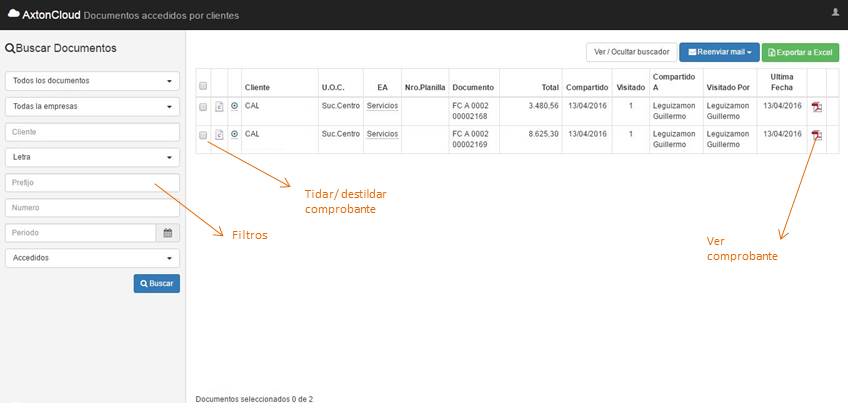The width and height of the screenshot is (848, 412).
Task: Open calendar picker for Periodo field
Action: (x=168, y=233)
